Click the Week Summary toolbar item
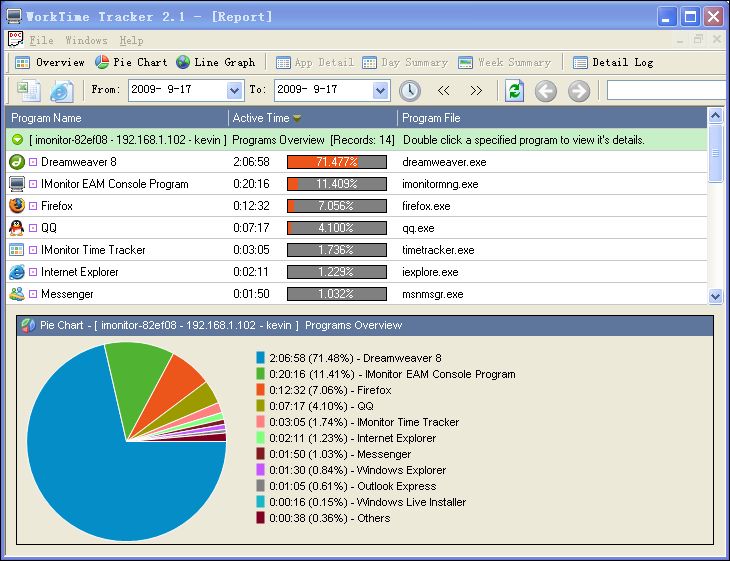Image resolution: width=730 pixels, height=561 pixels. [x=504, y=62]
